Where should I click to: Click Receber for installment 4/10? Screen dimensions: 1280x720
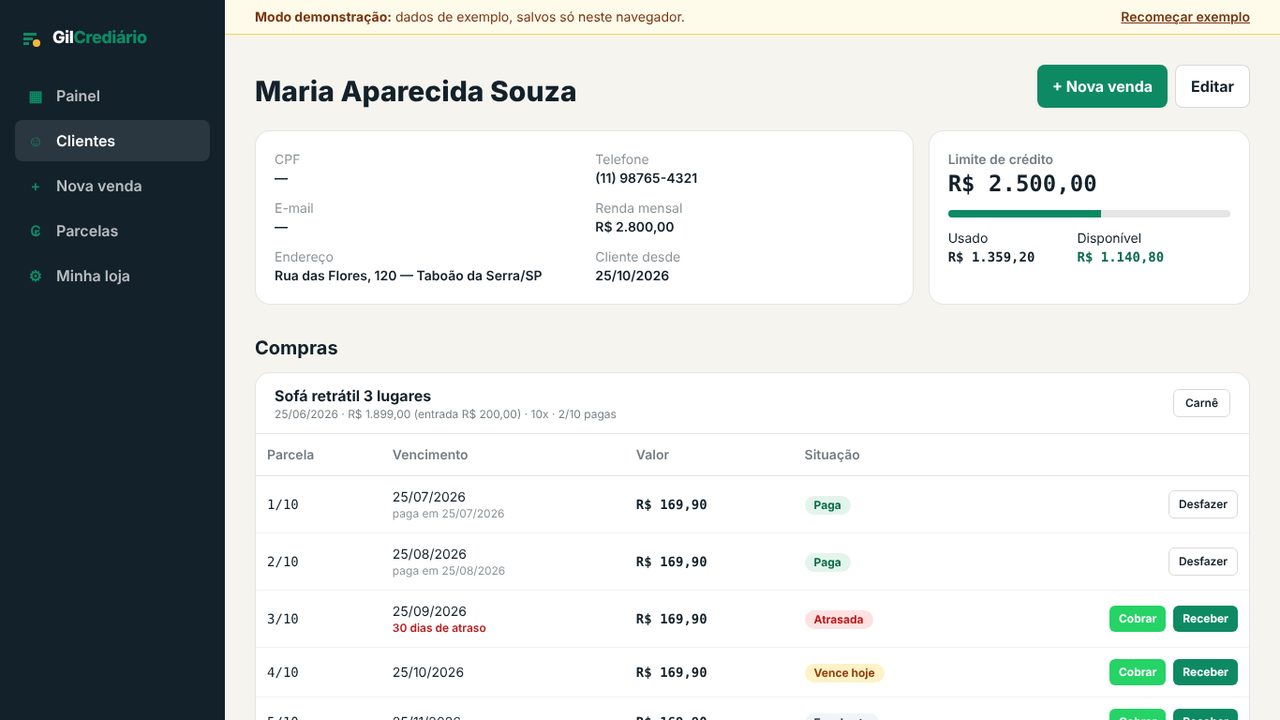tap(1205, 673)
